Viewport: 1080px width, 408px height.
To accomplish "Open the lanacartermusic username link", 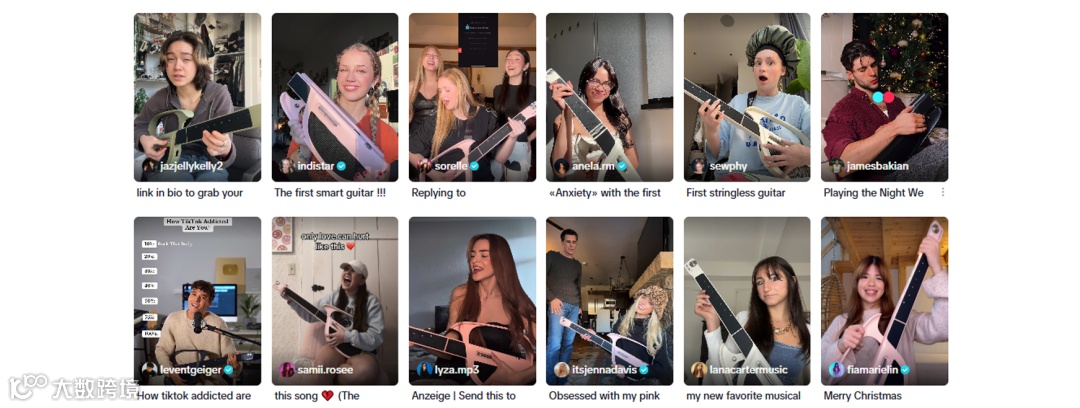I will tap(749, 370).
